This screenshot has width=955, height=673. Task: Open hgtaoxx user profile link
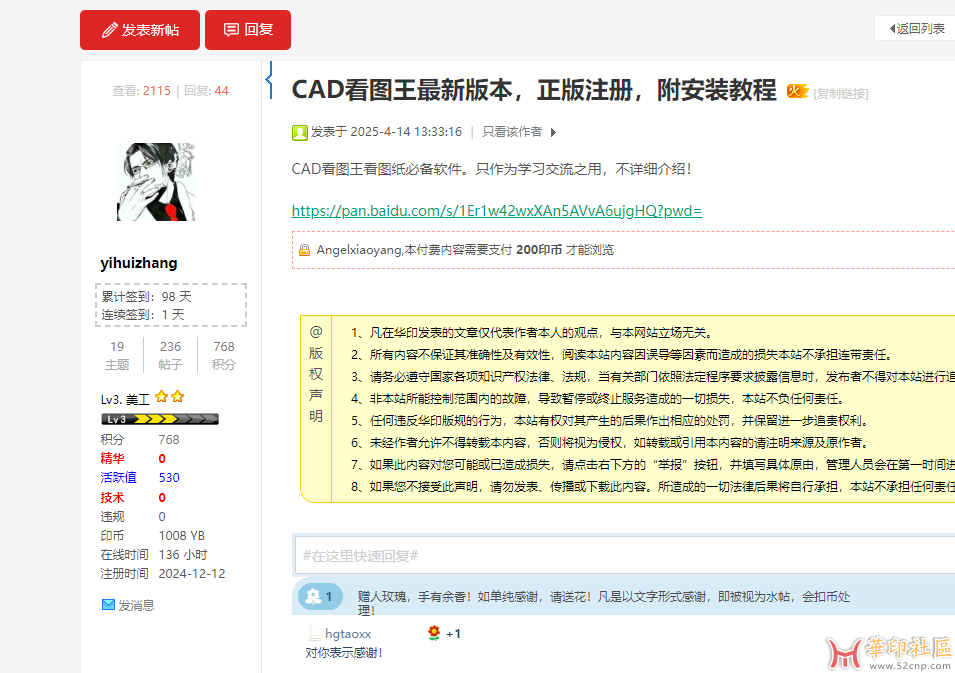[x=348, y=634]
